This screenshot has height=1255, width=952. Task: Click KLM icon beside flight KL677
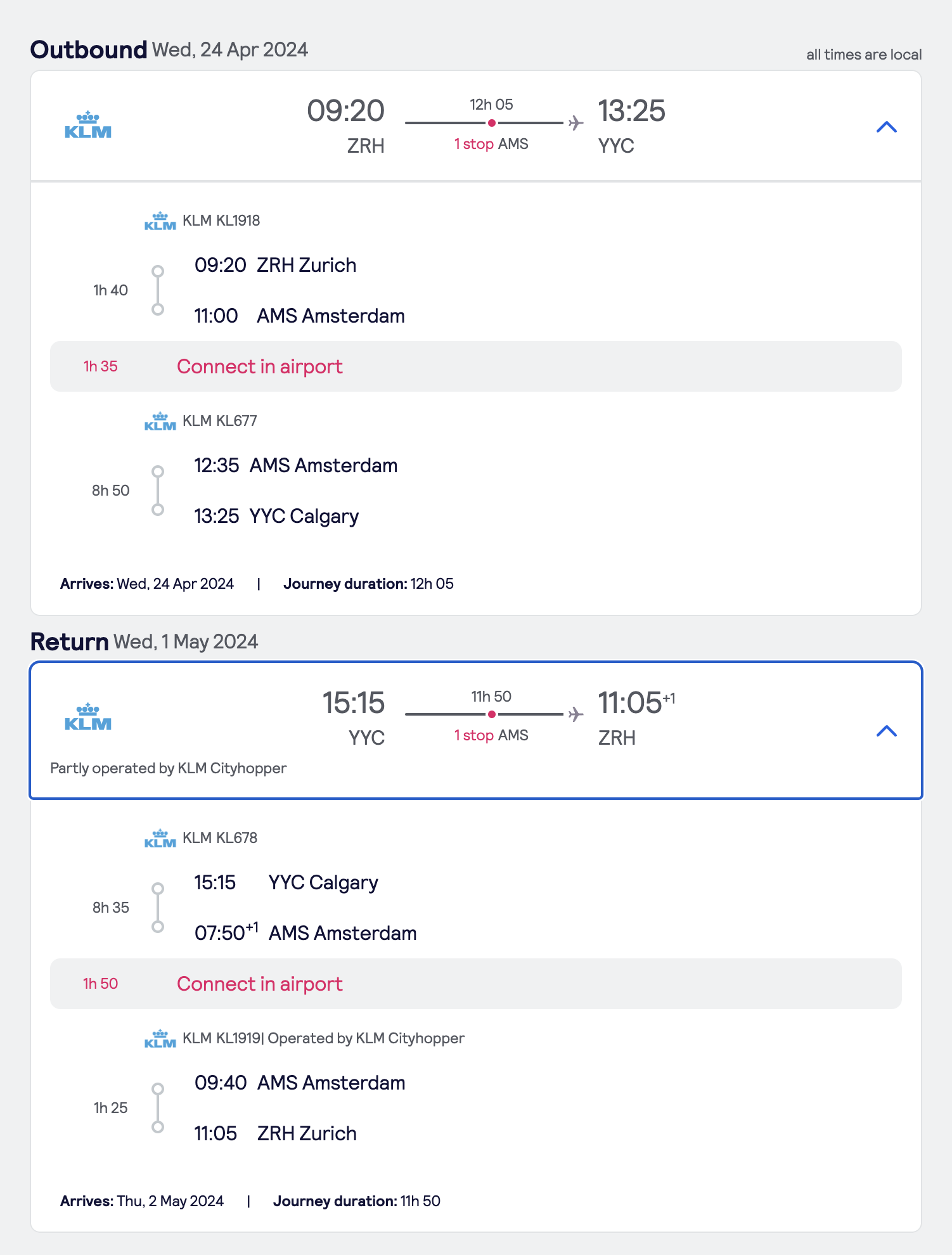[160, 422]
